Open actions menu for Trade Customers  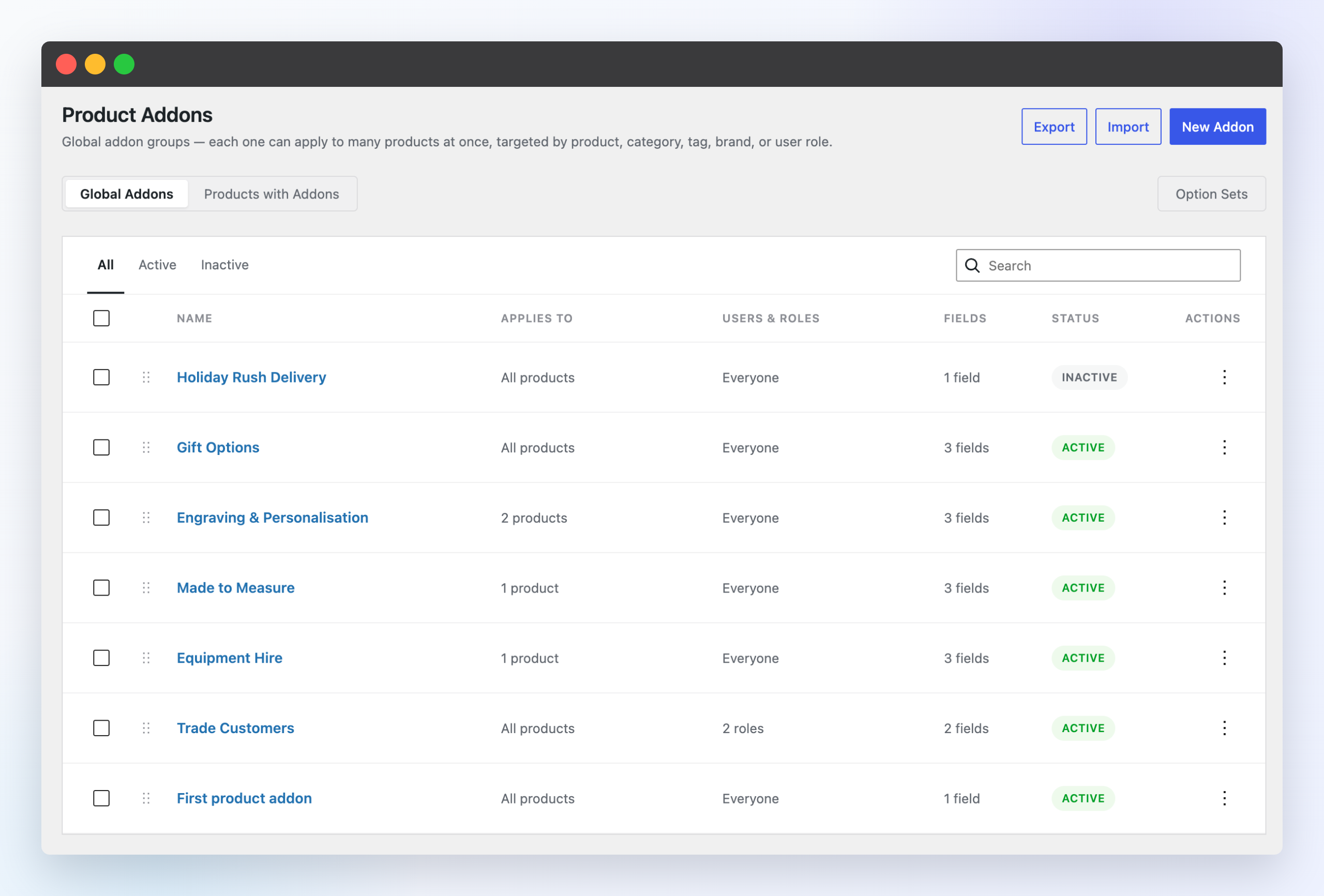click(x=1224, y=728)
